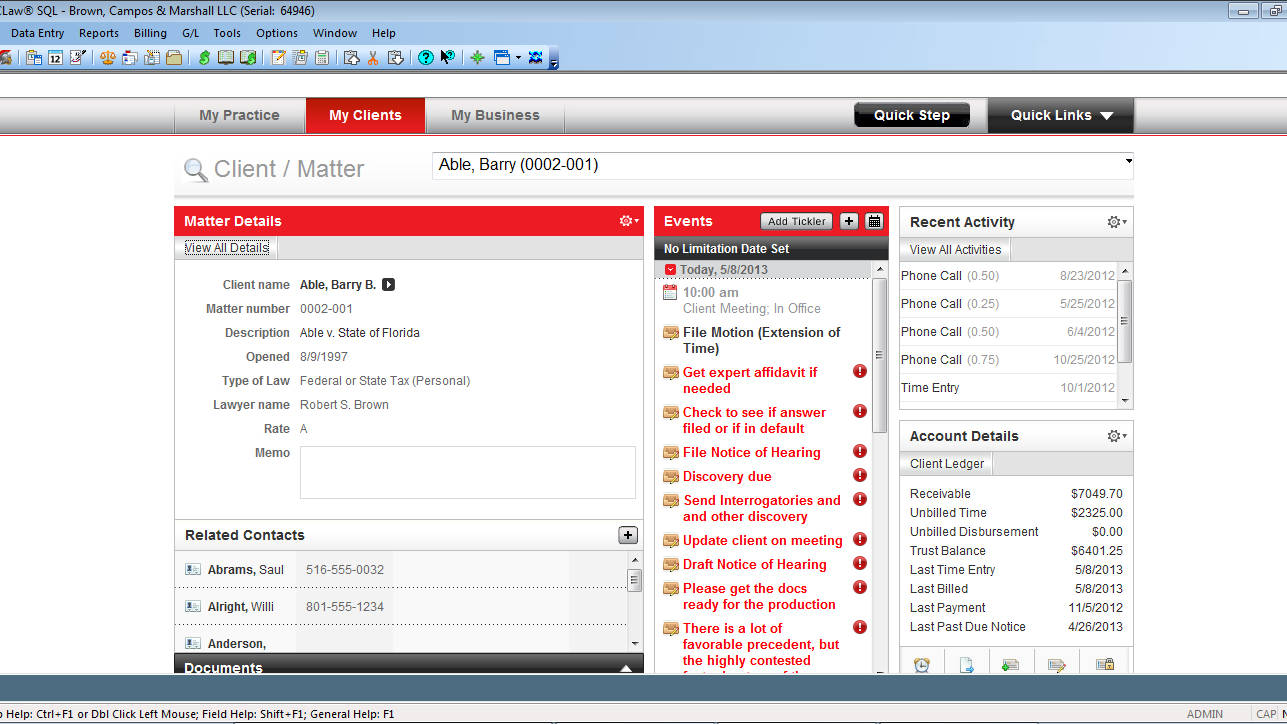Click the View All Details button
The width and height of the screenshot is (1287, 724).
point(225,247)
